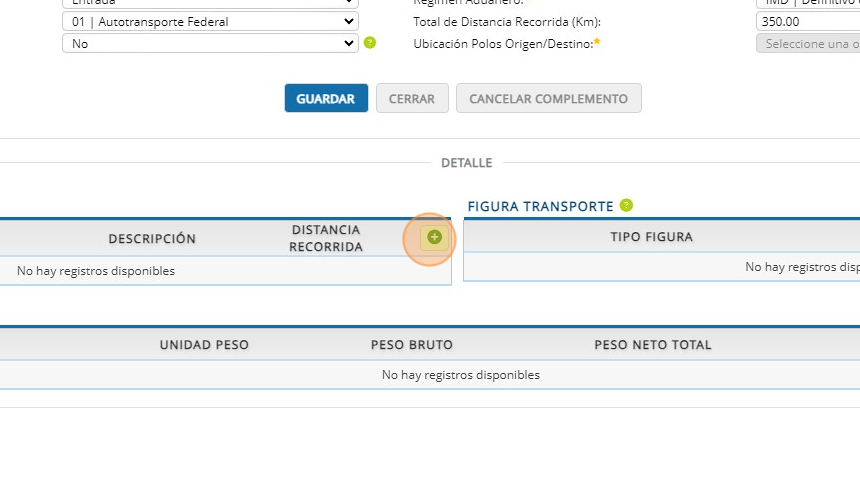Viewport: 860px width, 481px height.
Task: Click the empty mercancías table row
Action: (460, 375)
